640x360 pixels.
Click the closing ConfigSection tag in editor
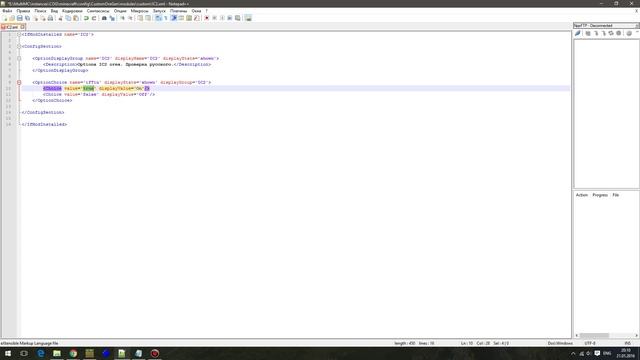tap(43, 112)
